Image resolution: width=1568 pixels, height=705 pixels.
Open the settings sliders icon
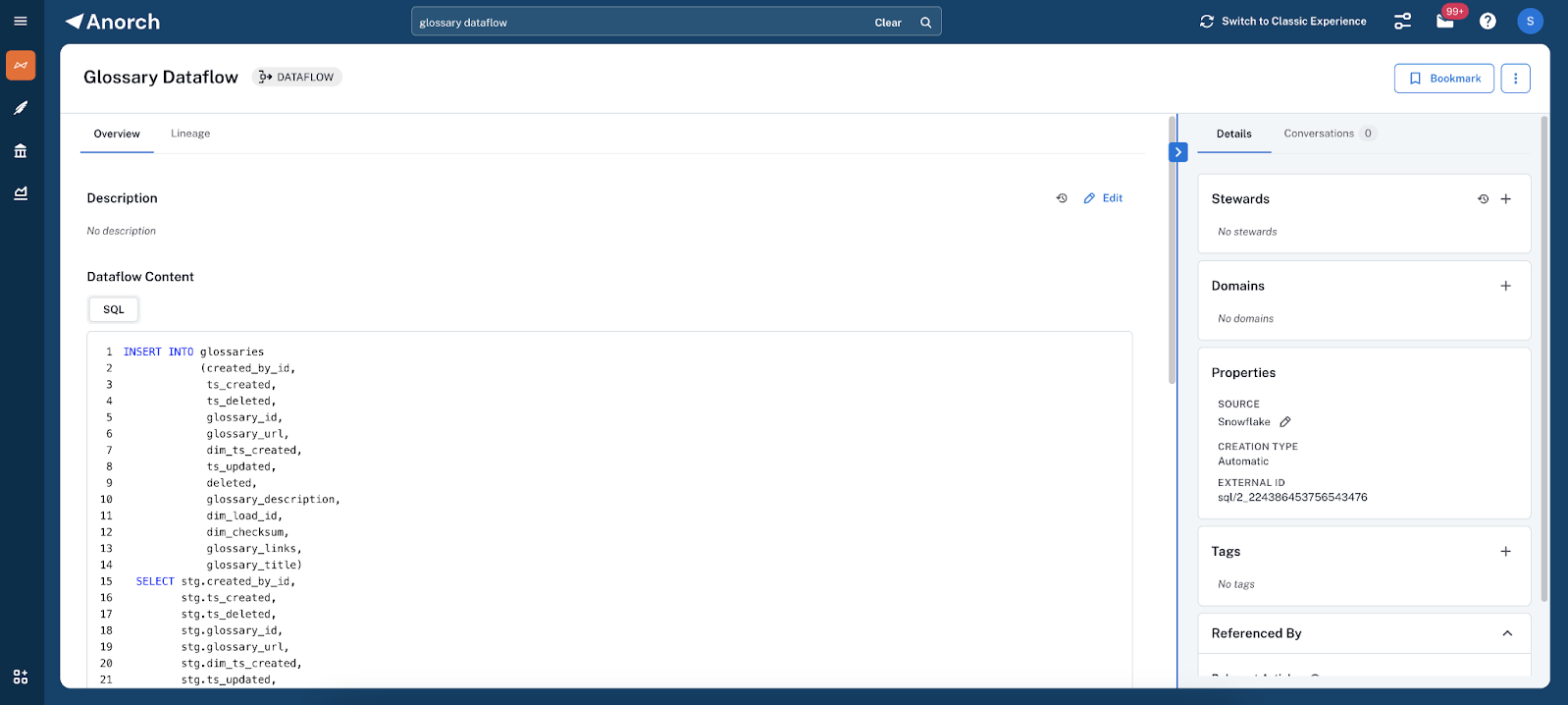(x=1403, y=22)
